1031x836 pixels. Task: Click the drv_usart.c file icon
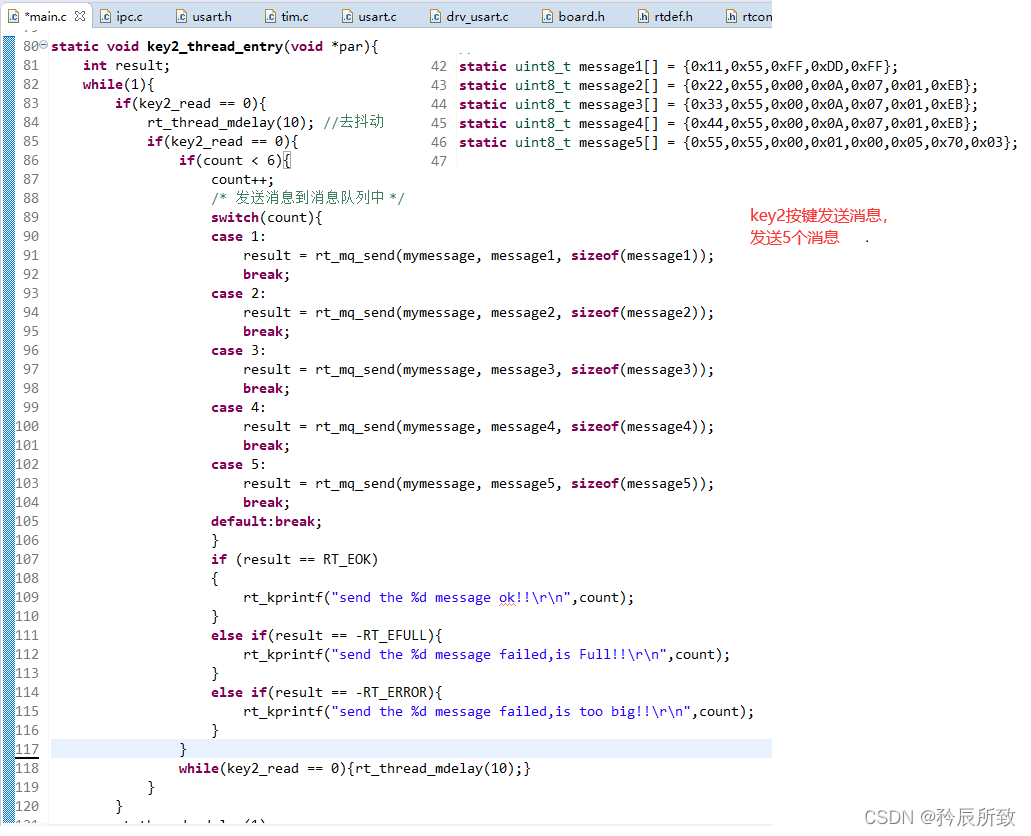[x=435, y=16]
